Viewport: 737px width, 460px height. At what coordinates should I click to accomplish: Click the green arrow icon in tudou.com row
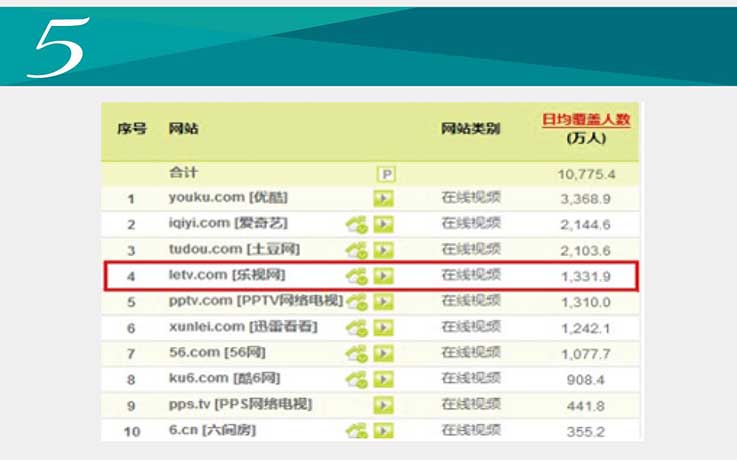(383, 251)
